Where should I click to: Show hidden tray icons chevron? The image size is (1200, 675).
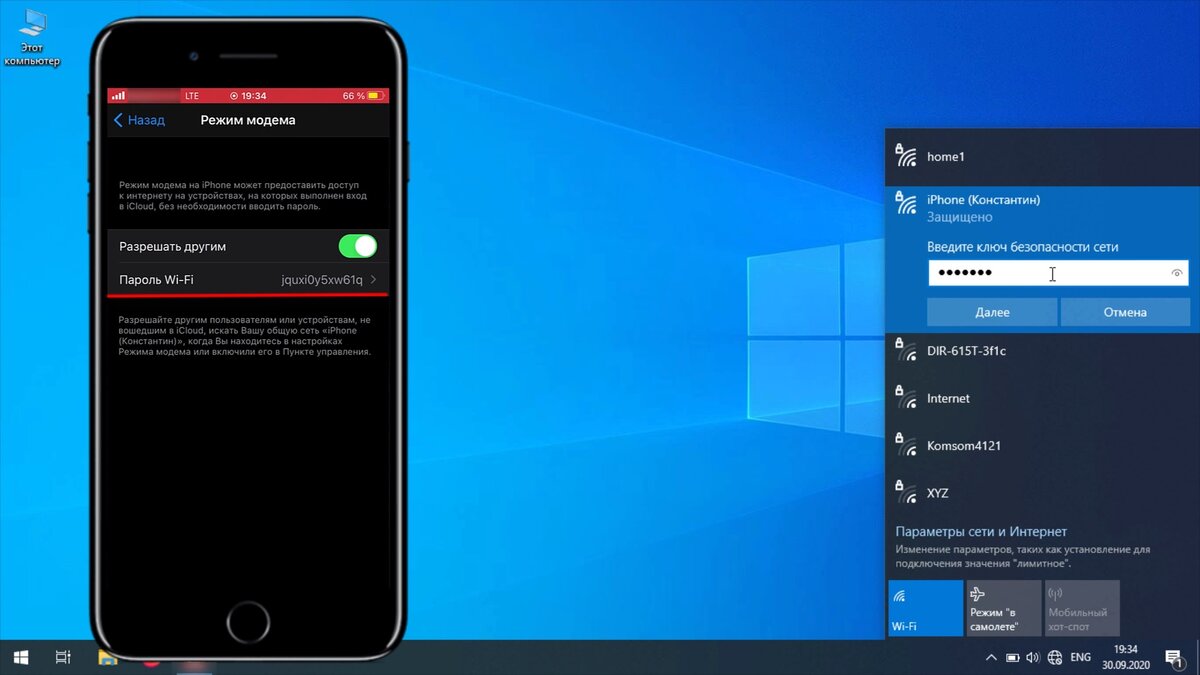tap(991, 658)
